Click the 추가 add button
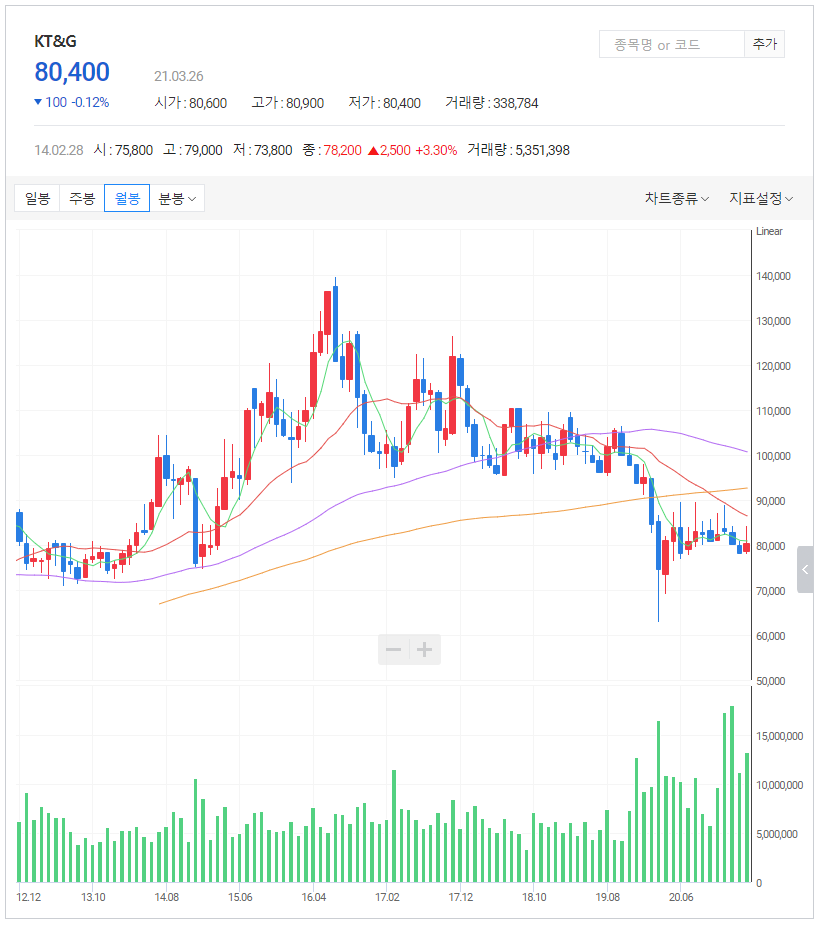This screenshot has height=927, width=821. (x=764, y=44)
